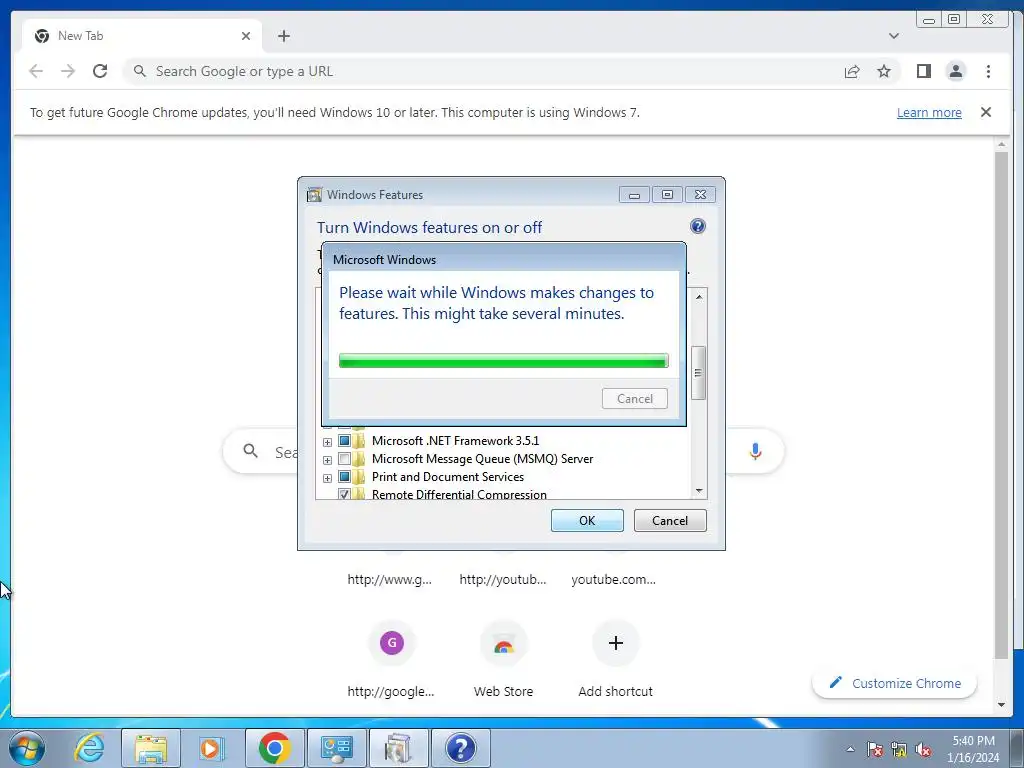Click the Google search magnifier icon
The image size is (1024, 768).
[250, 451]
